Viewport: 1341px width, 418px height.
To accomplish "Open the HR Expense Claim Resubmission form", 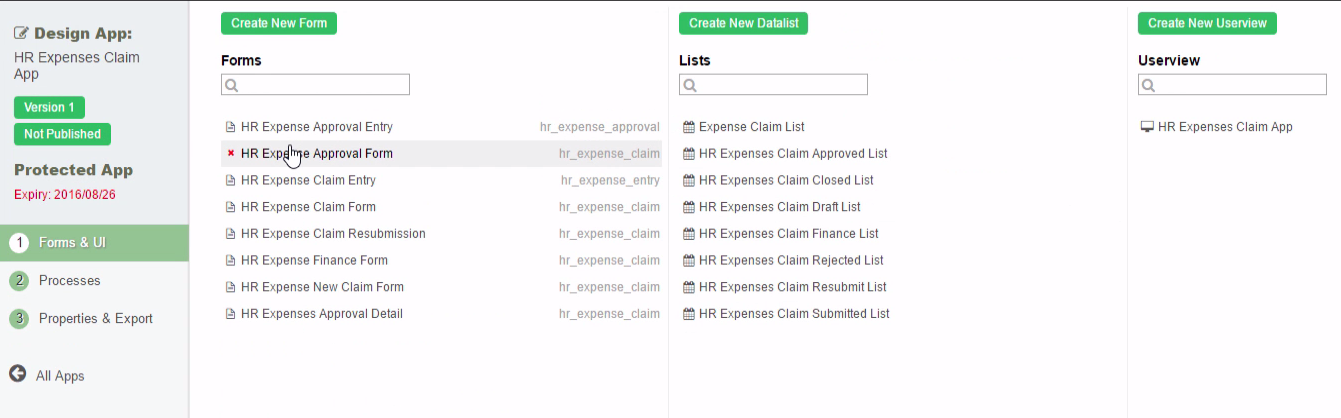I will click(x=333, y=234).
